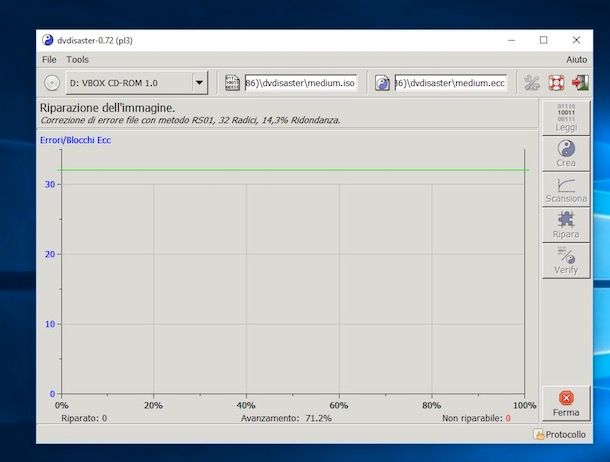Click the Avanzamento: 71.2% status text

pyautogui.click(x=286, y=418)
